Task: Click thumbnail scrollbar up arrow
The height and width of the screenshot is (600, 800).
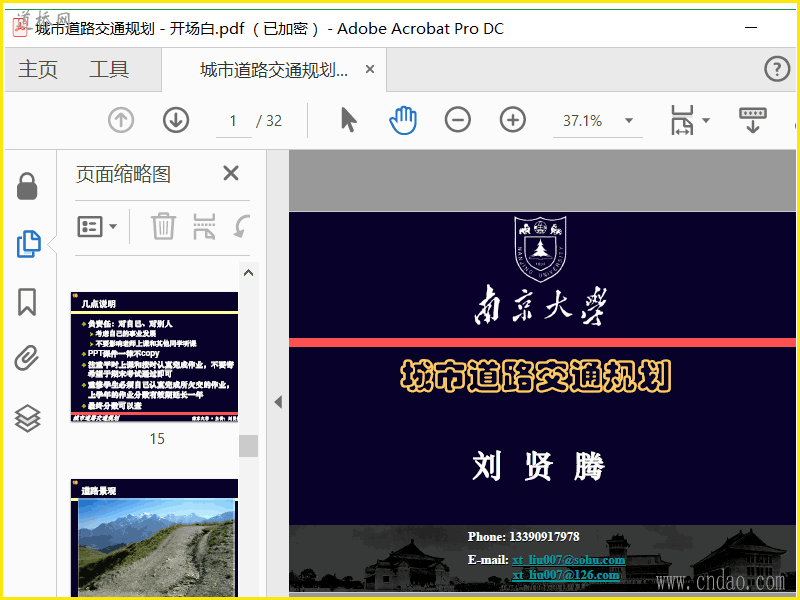Action: pyautogui.click(x=248, y=272)
